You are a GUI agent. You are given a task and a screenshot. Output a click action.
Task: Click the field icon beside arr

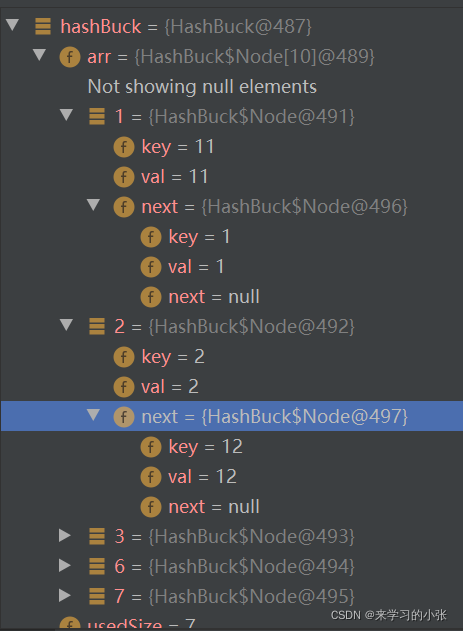pyautogui.click(x=70, y=57)
